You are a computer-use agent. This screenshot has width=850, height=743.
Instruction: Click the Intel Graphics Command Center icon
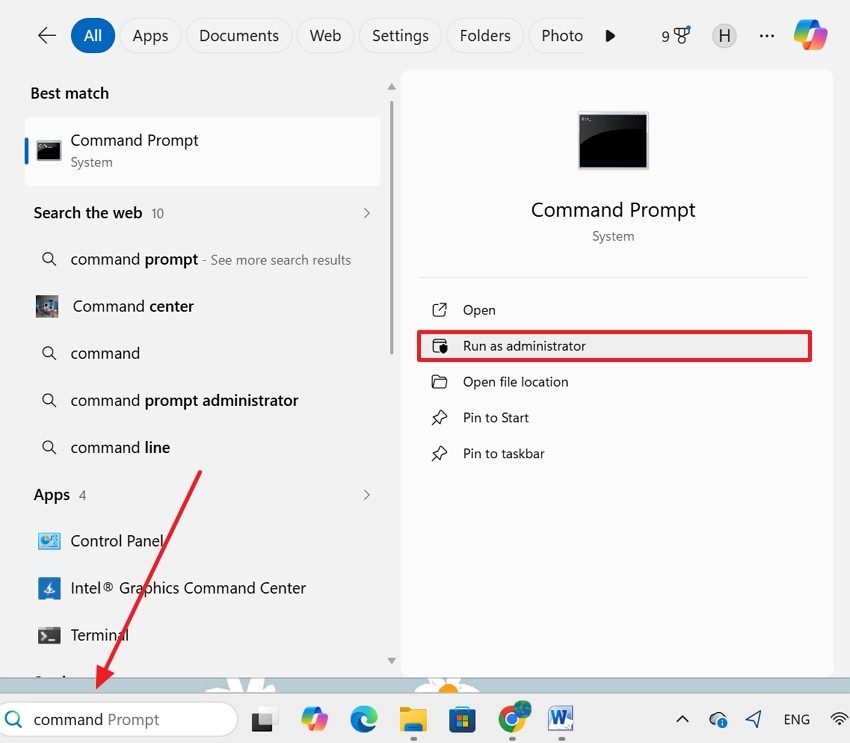pos(49,588)
